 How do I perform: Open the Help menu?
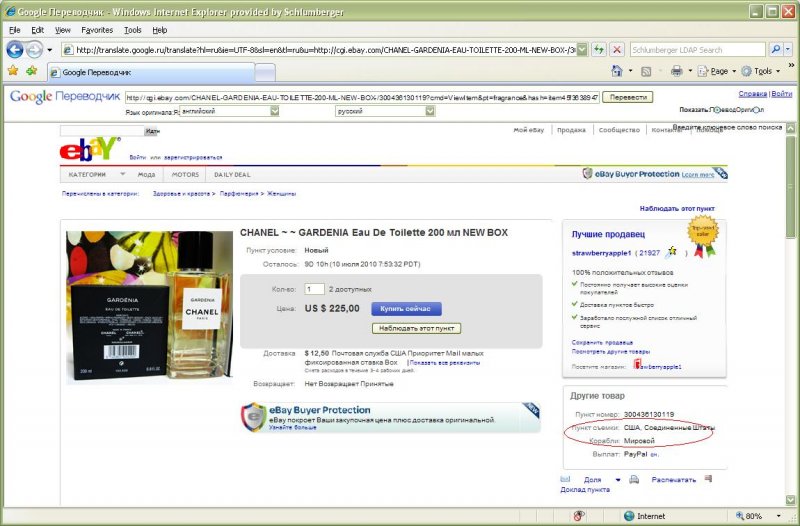[160, 30]
